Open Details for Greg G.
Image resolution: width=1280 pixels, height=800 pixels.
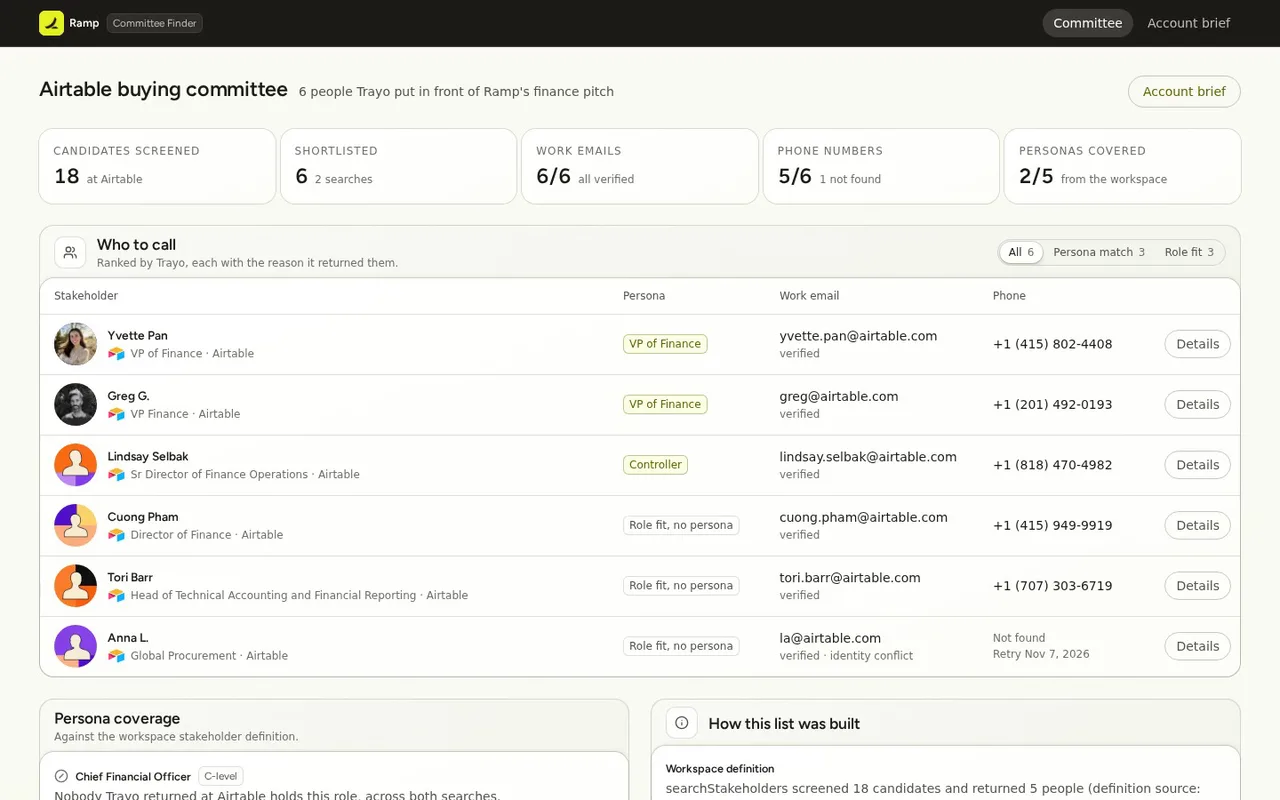tap(1197, 404)
